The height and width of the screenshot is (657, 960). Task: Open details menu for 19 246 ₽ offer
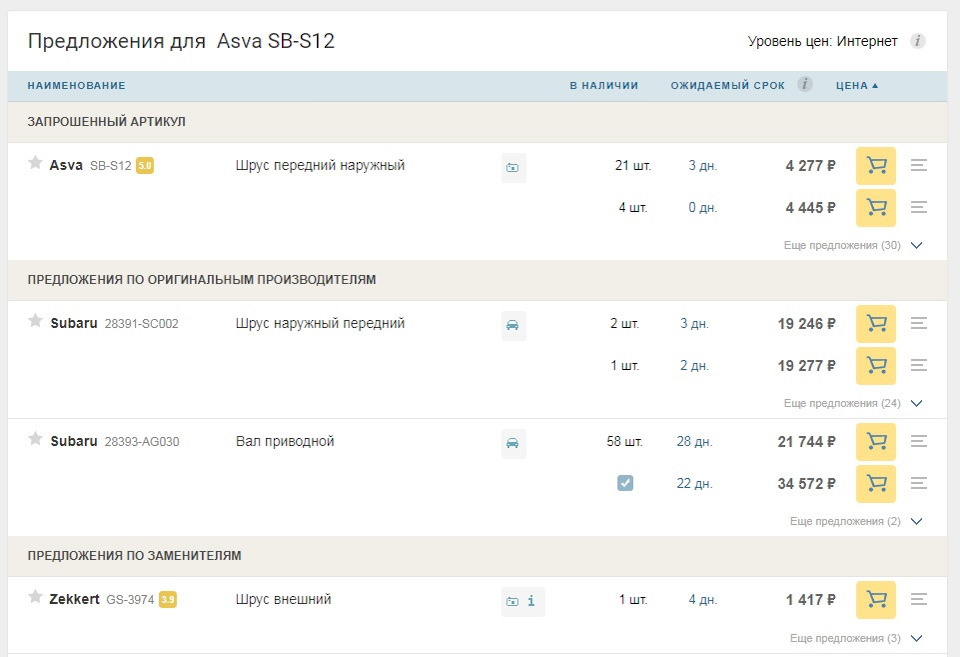(x=918, y=323)
